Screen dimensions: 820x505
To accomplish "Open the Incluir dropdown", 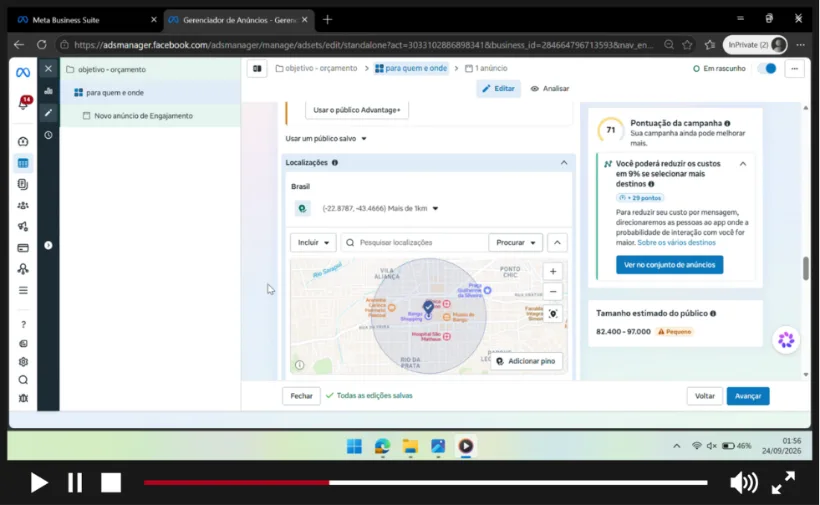I will [313, 243].
